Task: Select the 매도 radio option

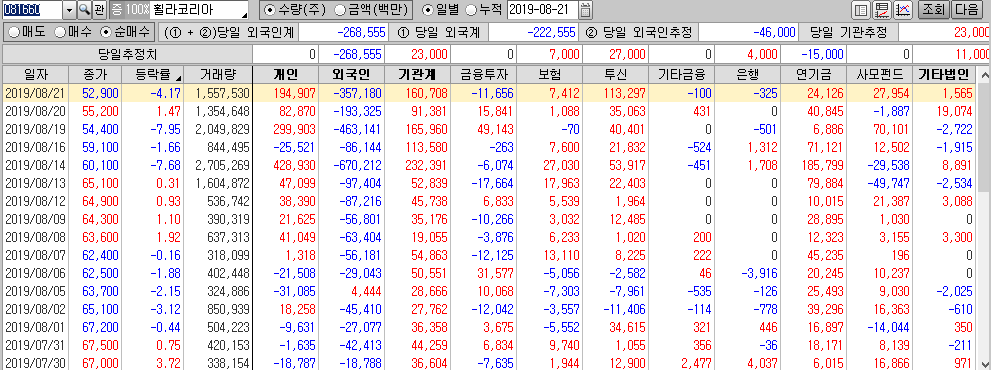Action: point(27,32)
